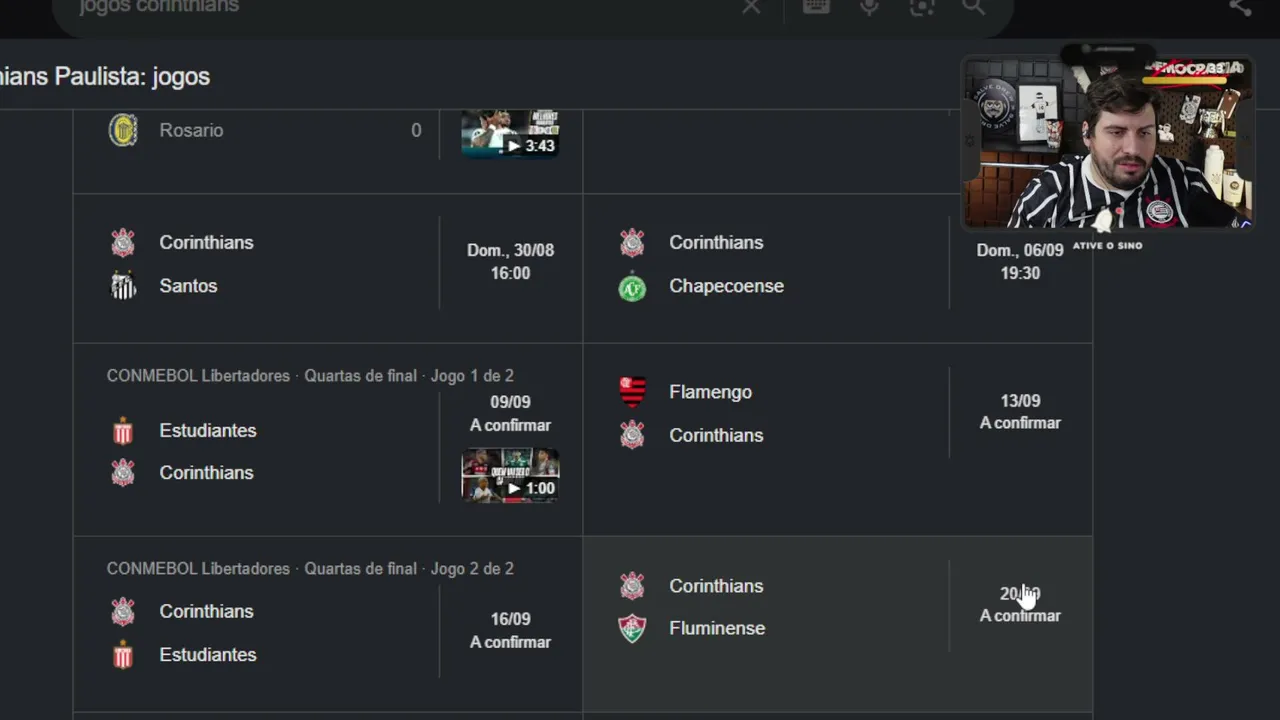Play the 3:43 highlight video thumbnail
1280x720 pixels.
(x=510, y=133)
